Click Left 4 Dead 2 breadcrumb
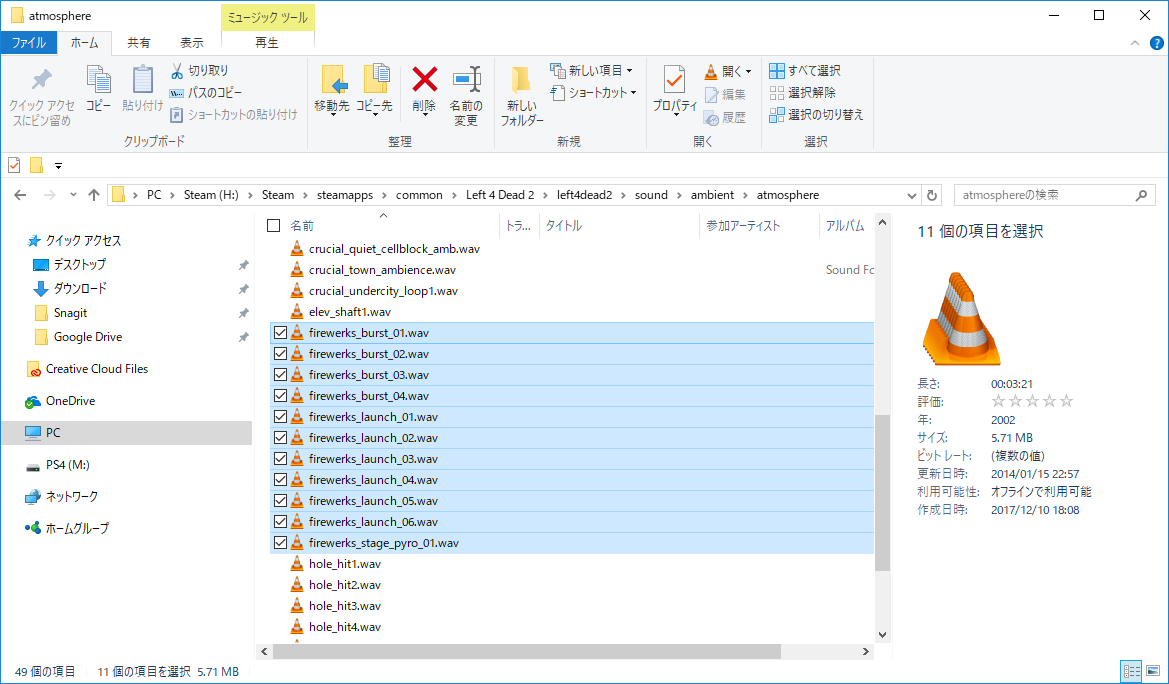1169x684 pixels. pyautogui.click(x=500, y=195)
